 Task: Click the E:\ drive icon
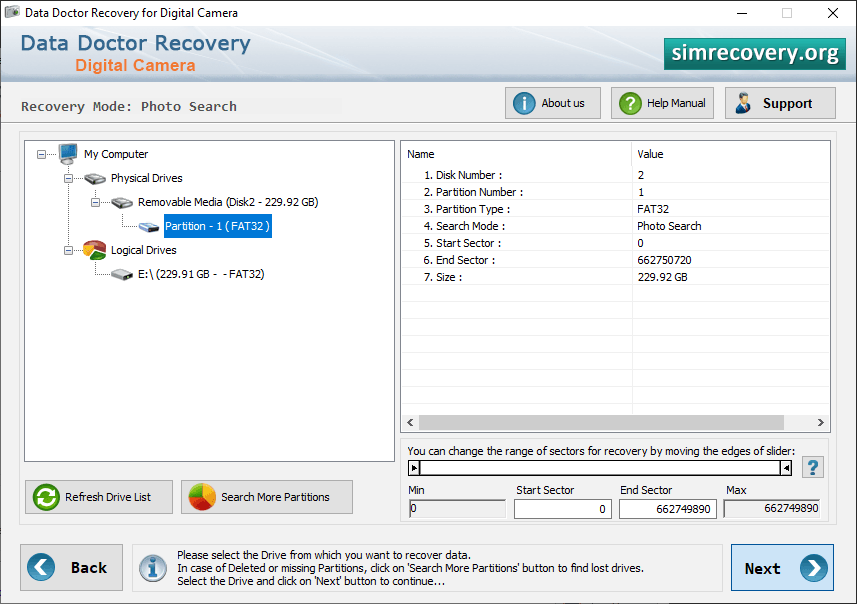coord(122,274)
